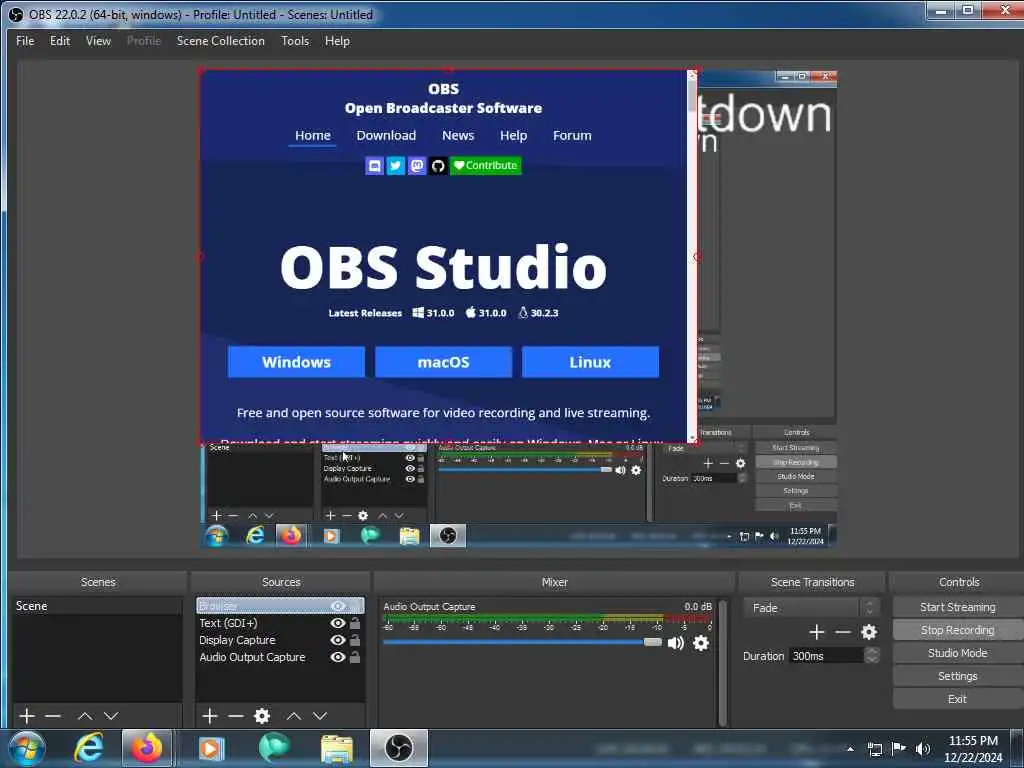Show hidden tray icons arrow
Screen dimensions: 1024x768
pyautogui.click(x=850, y=749)
